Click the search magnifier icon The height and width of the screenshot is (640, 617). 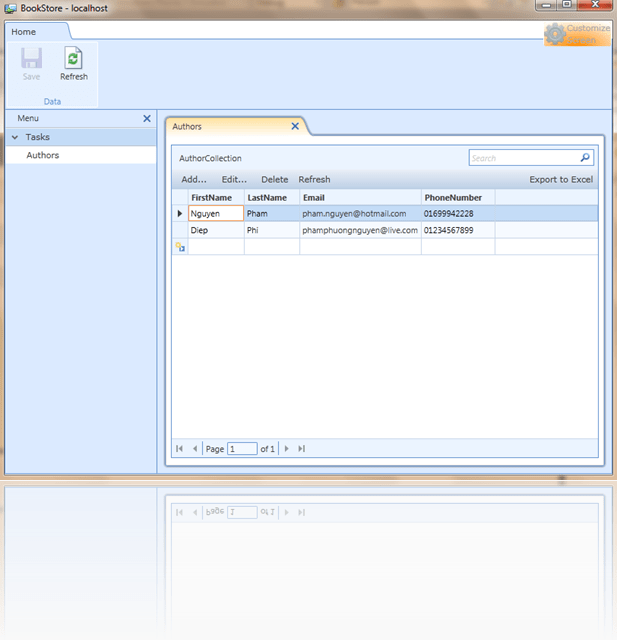(585, 158)
